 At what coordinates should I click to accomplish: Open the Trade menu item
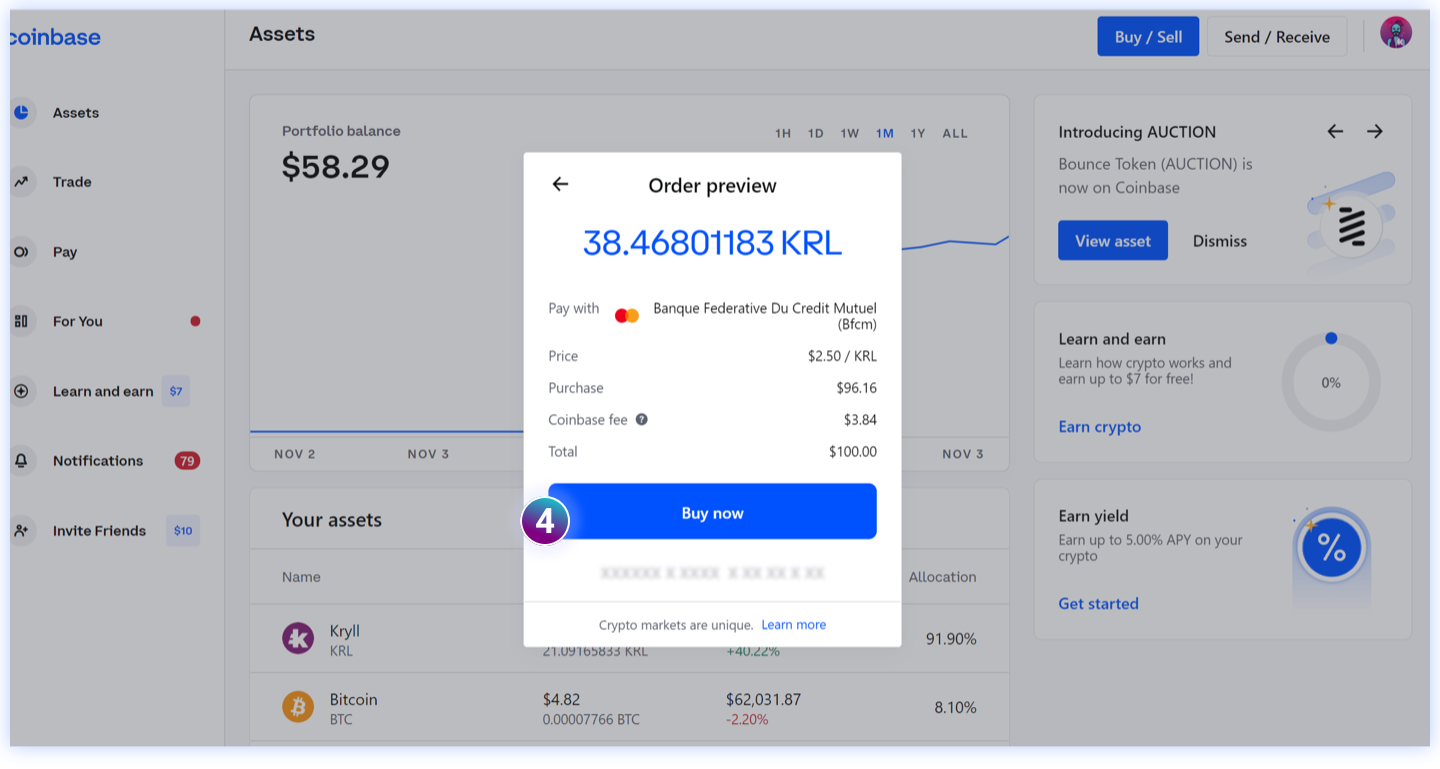pos(72,182)
